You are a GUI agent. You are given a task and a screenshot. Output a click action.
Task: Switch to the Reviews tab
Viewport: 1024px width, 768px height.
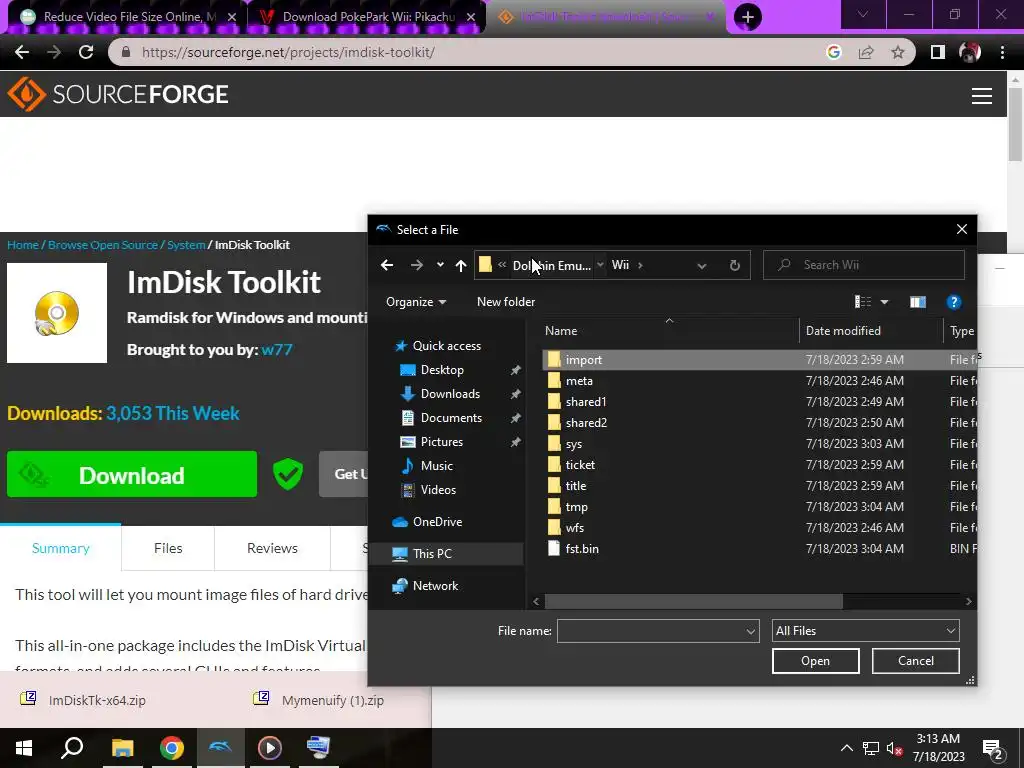[272, 548]
